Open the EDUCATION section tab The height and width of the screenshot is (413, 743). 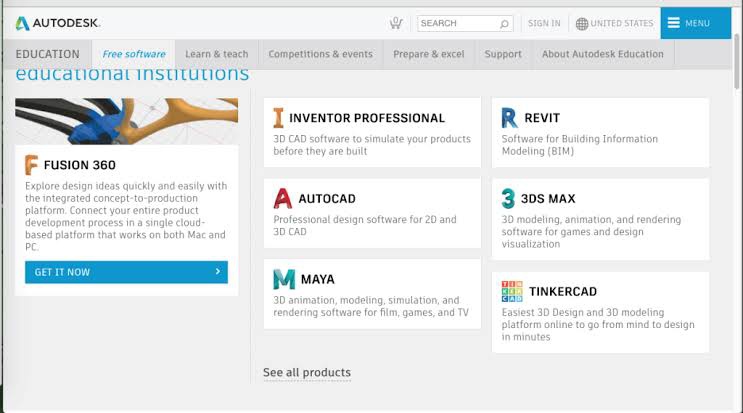point(47,54)
